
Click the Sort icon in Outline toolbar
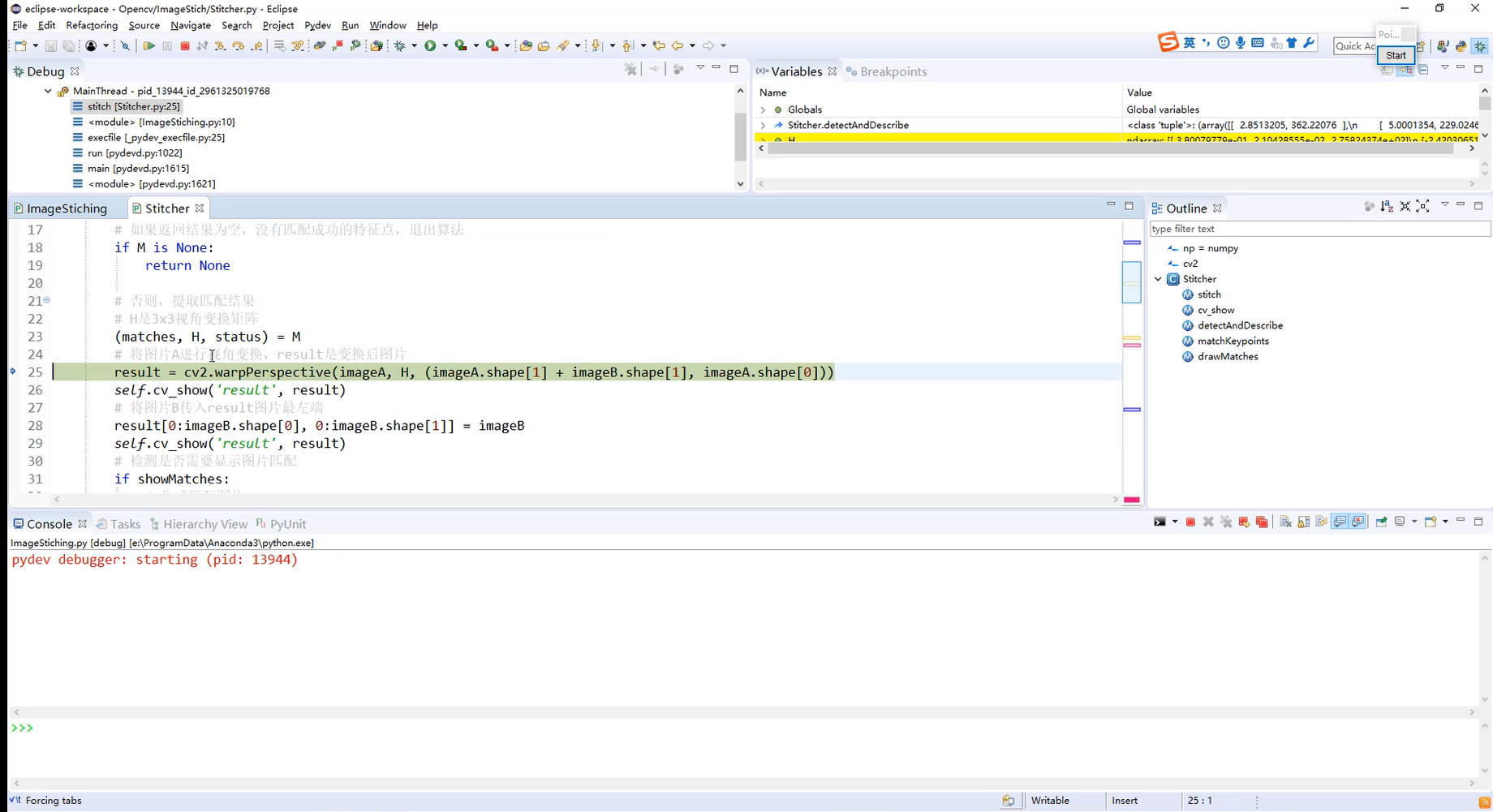click(1387, 207)
